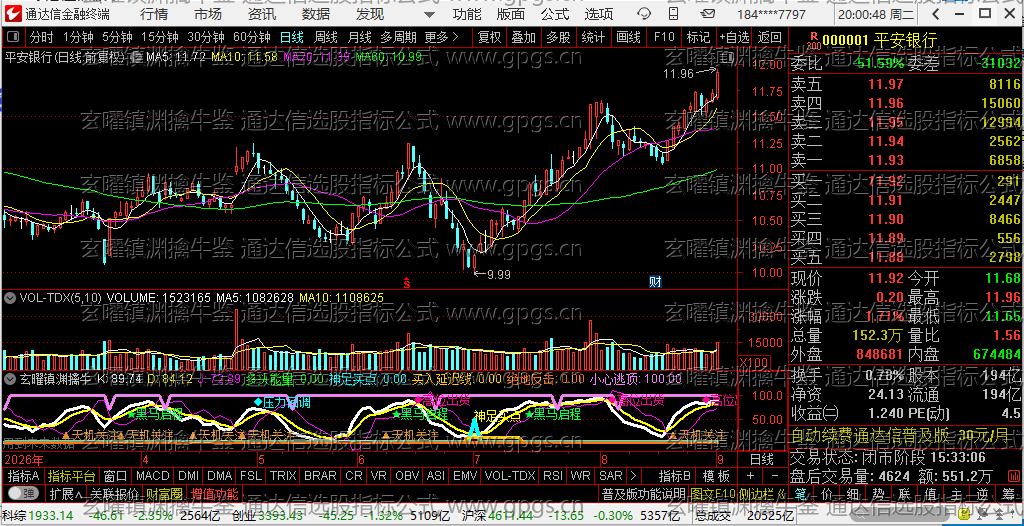Toggle the 弹 popup switch
Image resolution: width=1024 pixels, height=526 pixels.
coord(23,493)
